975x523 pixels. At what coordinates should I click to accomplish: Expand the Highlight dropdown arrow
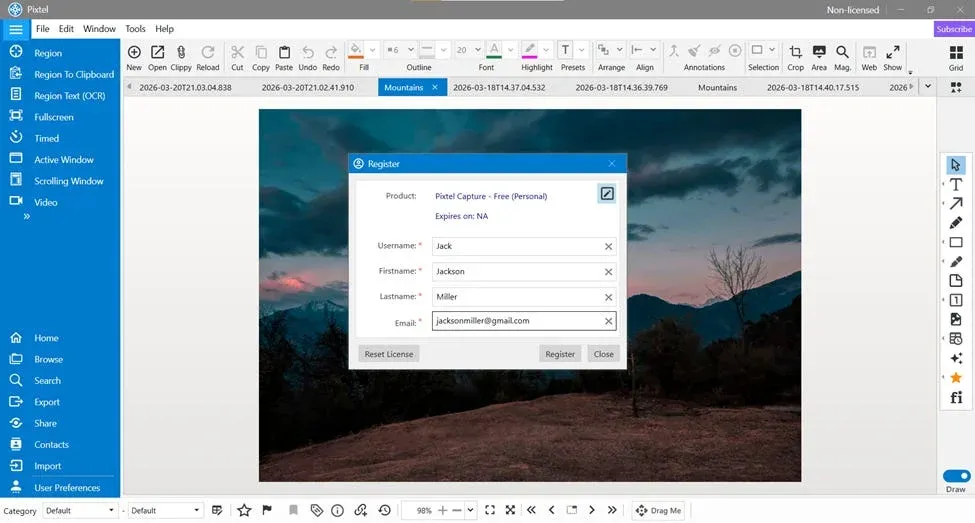click(546, 50)
